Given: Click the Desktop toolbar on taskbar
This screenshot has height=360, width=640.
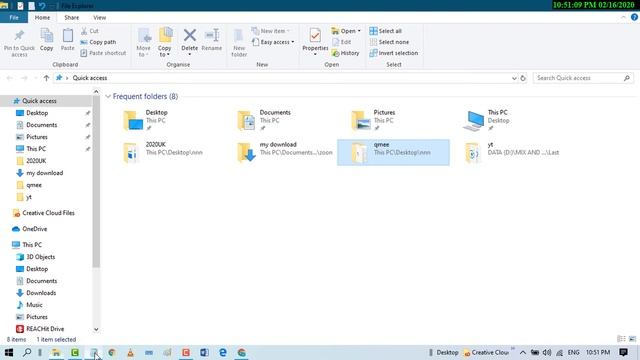Looking at the screenshot, I should [447, 352].
